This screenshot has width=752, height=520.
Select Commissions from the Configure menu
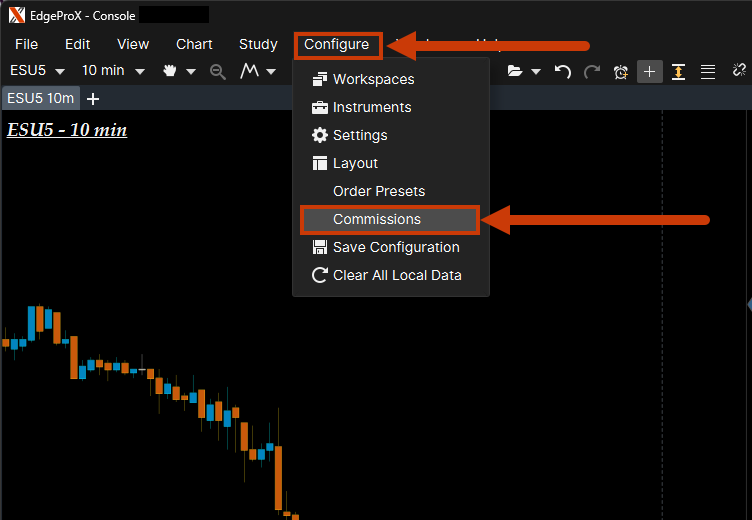[377, 219]
